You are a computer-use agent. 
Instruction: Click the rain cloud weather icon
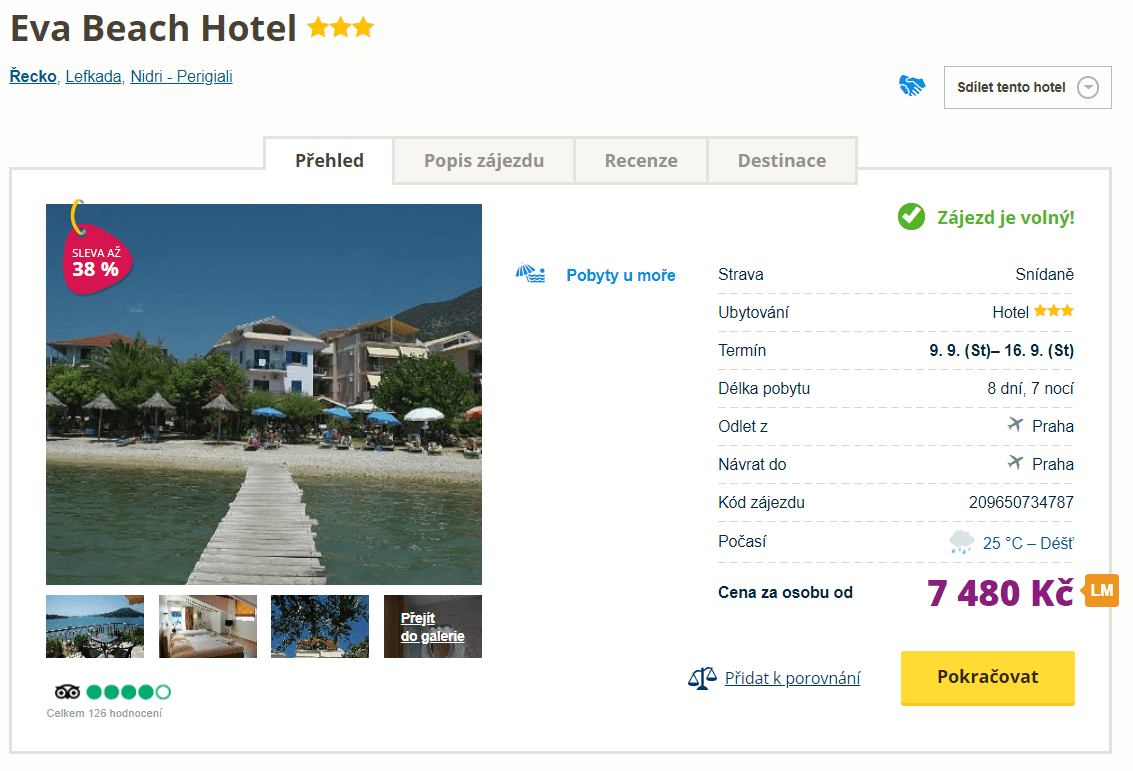click(961, 542)
